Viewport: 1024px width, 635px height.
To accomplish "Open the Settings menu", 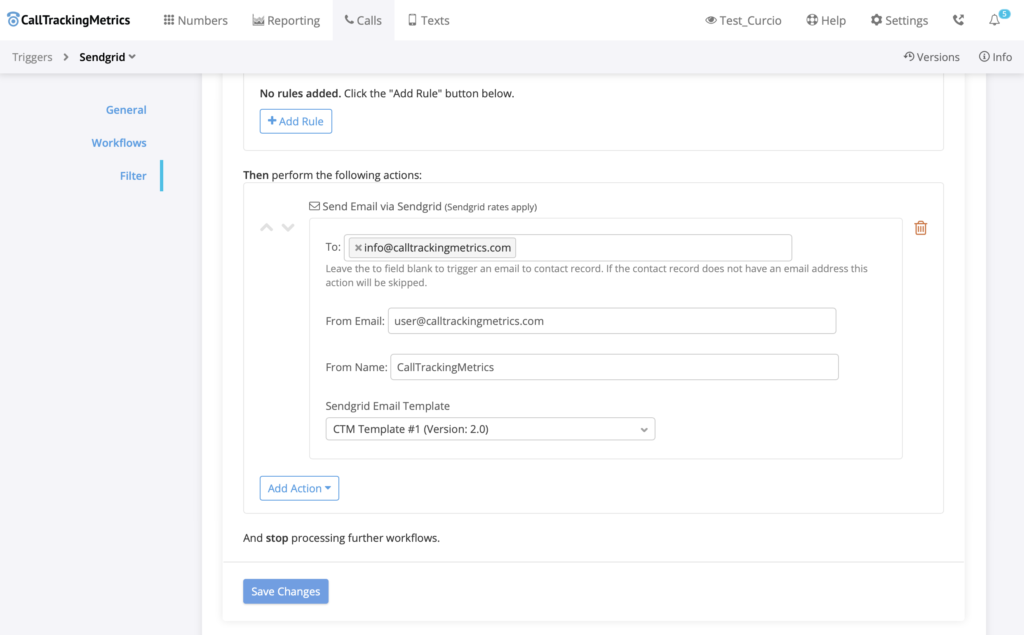I will pos(898,20).
